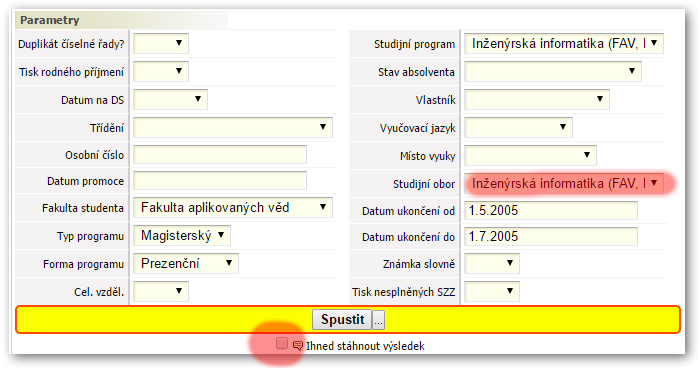Click the Ihned stáhnout výsledek label
The image size is (699, 368).
365,346
